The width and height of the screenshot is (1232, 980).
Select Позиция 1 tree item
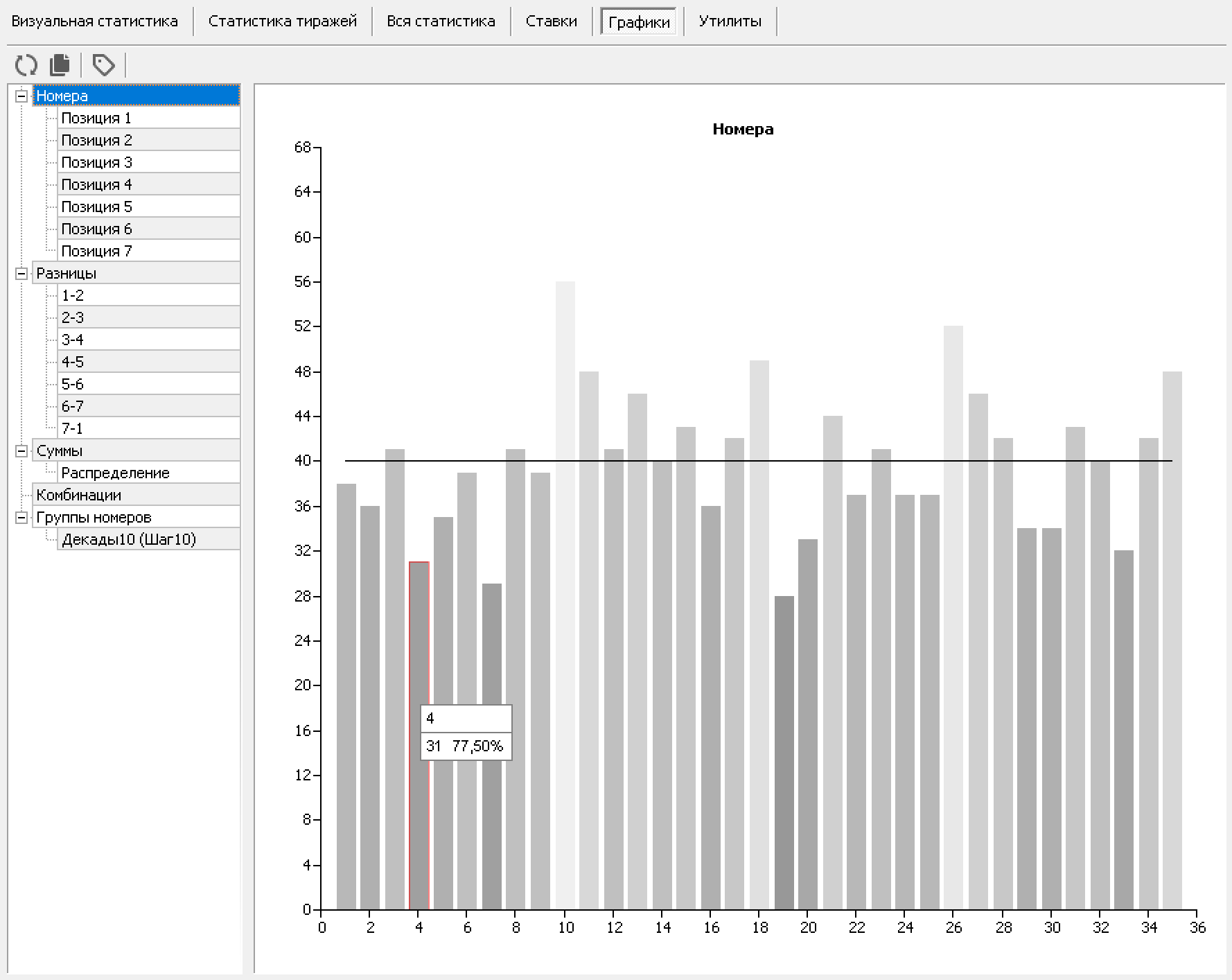(149, 118)
